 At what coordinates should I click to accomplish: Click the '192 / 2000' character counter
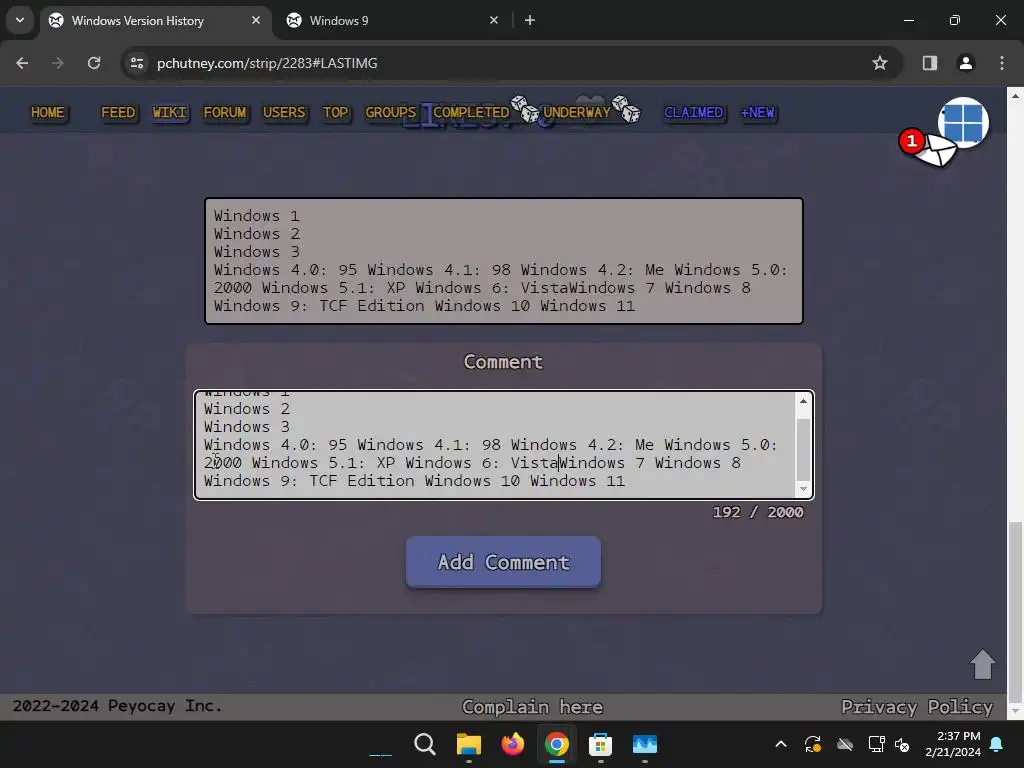[758, 512]
